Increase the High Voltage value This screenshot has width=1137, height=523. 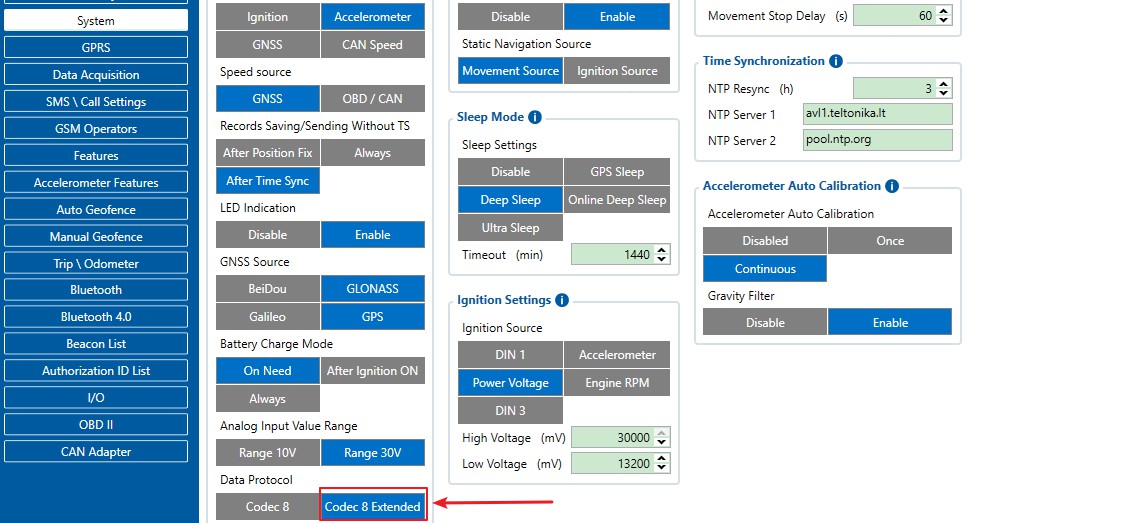tap(662, 434)
